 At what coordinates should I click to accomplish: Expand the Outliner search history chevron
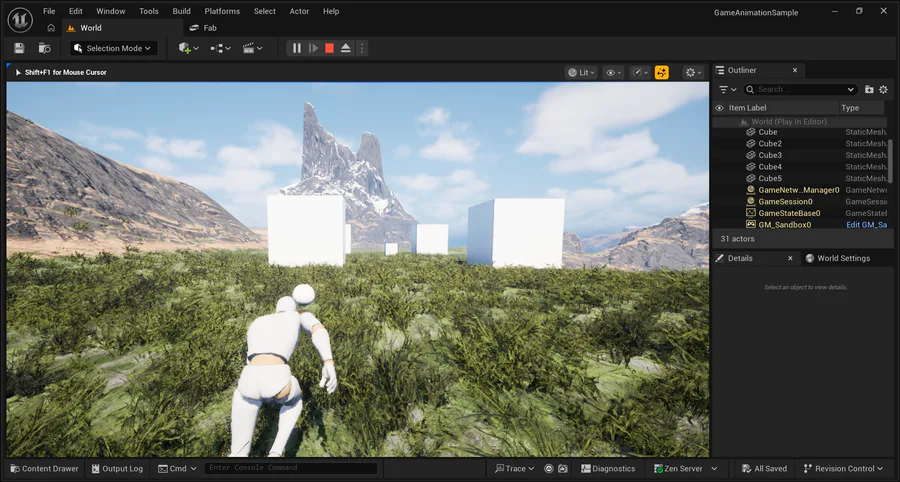click(x=851, y=90)
